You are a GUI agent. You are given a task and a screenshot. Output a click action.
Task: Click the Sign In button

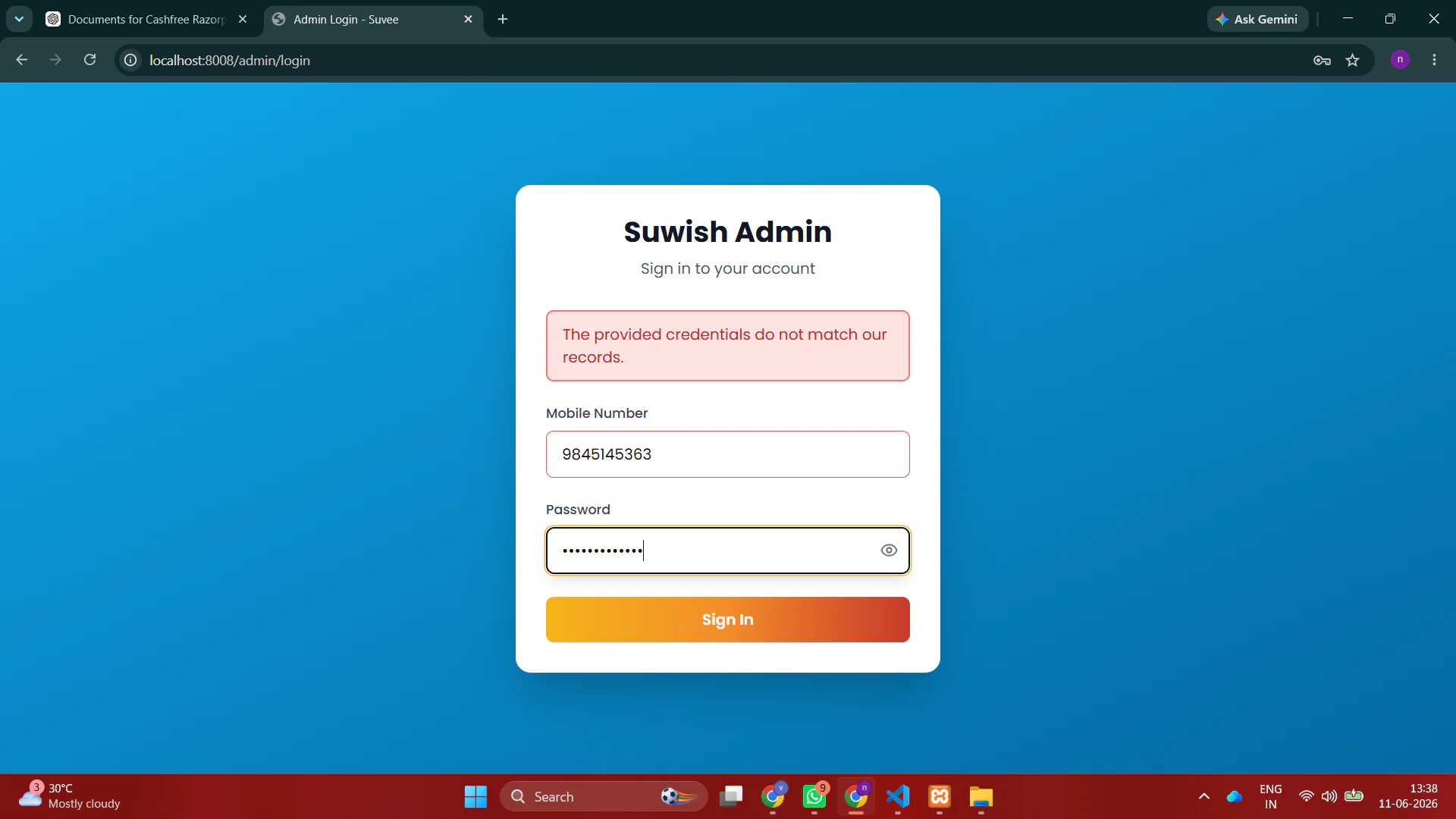click(728, 620)
